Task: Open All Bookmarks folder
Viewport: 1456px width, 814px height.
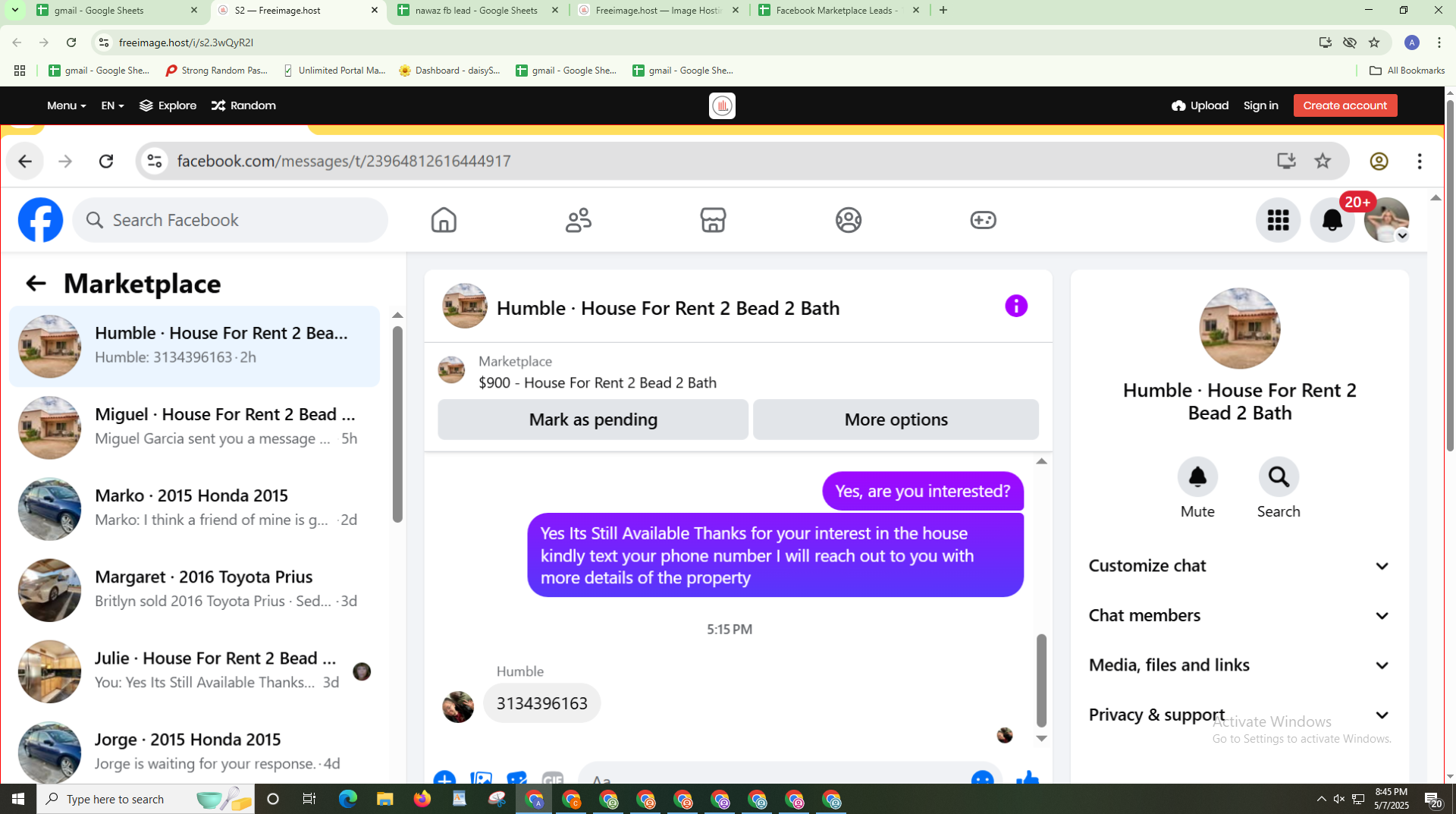Action: tap(1407, 71)
